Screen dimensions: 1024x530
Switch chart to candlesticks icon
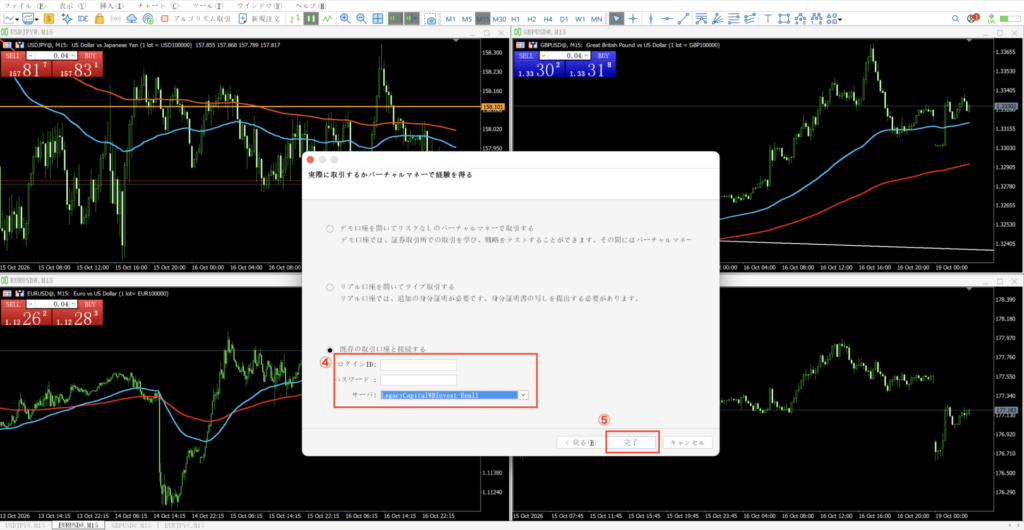[x=311, y=19]
